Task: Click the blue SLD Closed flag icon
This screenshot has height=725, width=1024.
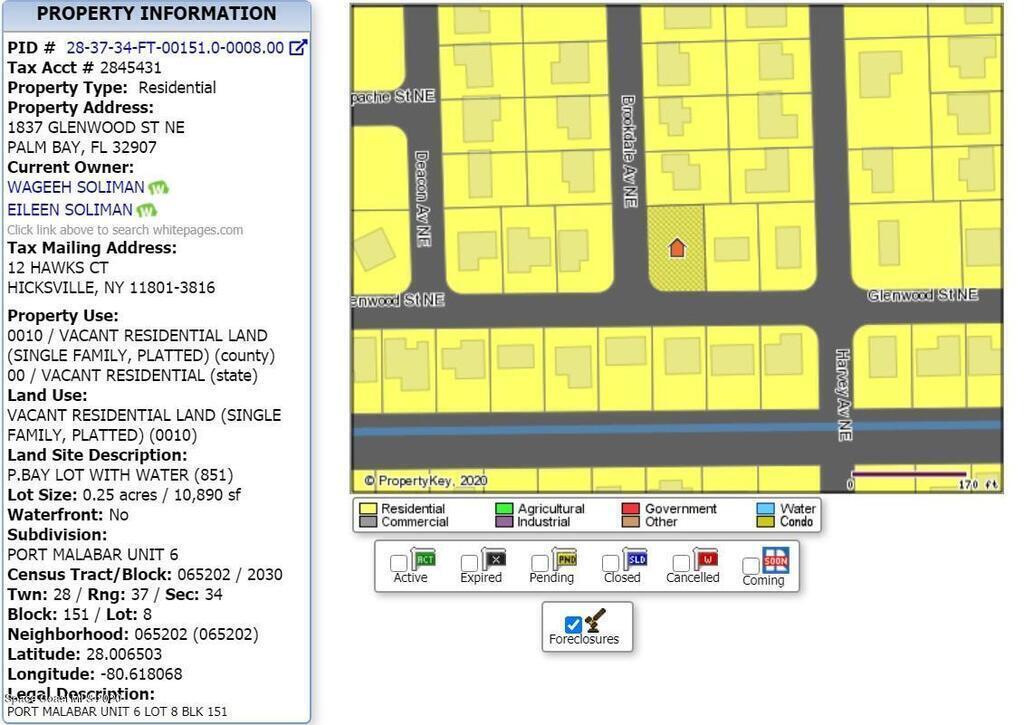Action: (635, 558)
